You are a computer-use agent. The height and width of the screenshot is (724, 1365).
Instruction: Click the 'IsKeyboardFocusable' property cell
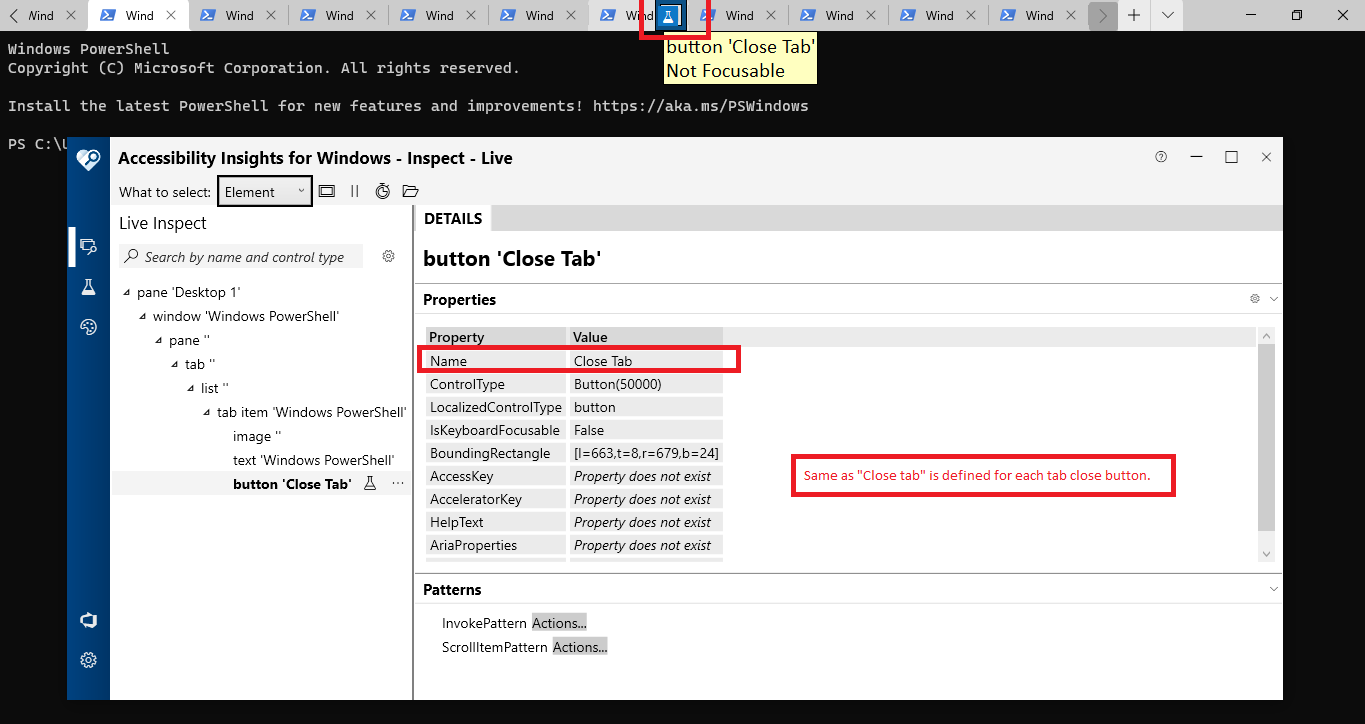click(496, 430)
